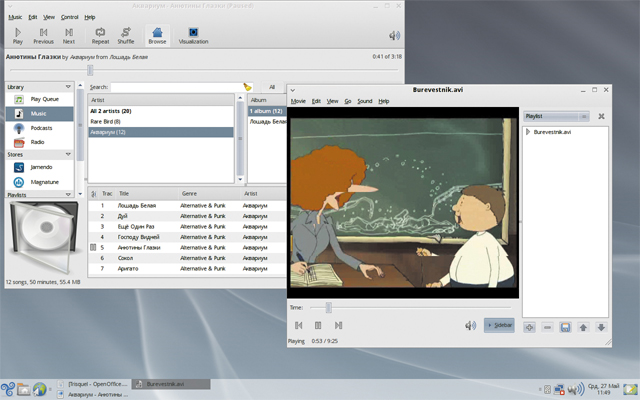Open Trisquel main menu in taskbar
This screenshot has height=400, width=640.
click(8, 389)
